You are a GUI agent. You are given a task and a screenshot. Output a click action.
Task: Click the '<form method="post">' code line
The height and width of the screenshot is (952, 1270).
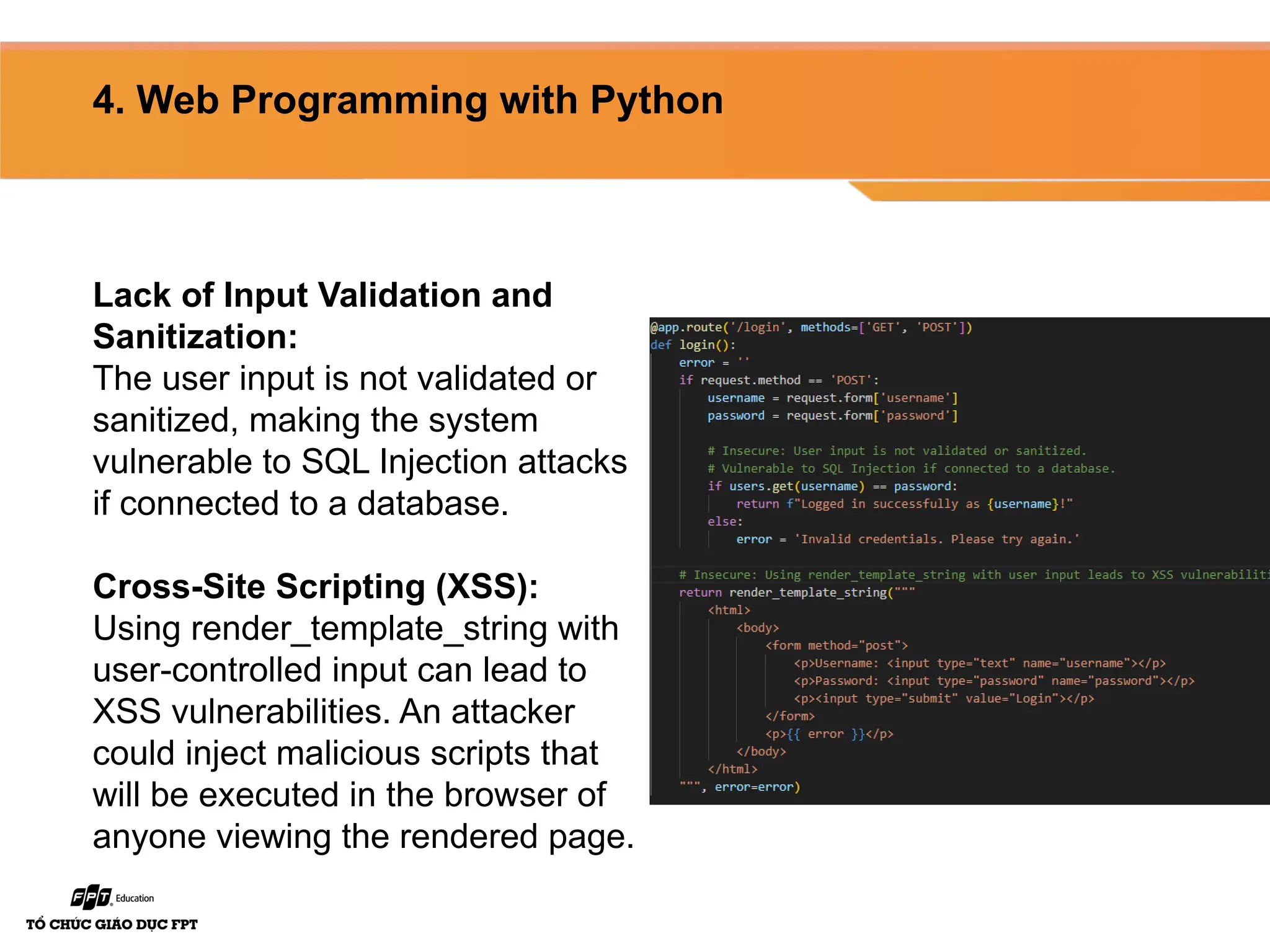(836, 645)
